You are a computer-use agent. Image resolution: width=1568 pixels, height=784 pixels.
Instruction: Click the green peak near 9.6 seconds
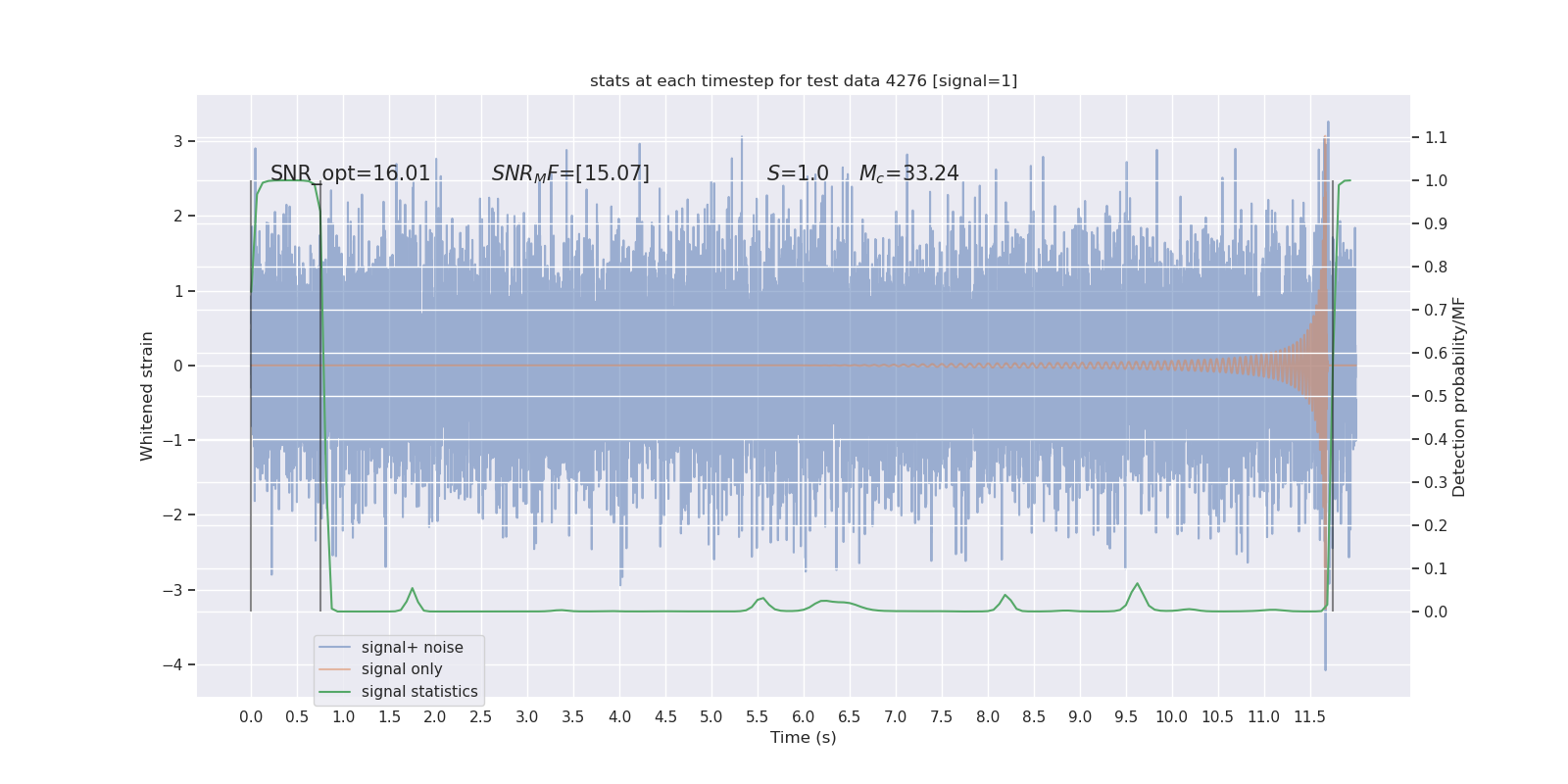tap(1137, 585)
